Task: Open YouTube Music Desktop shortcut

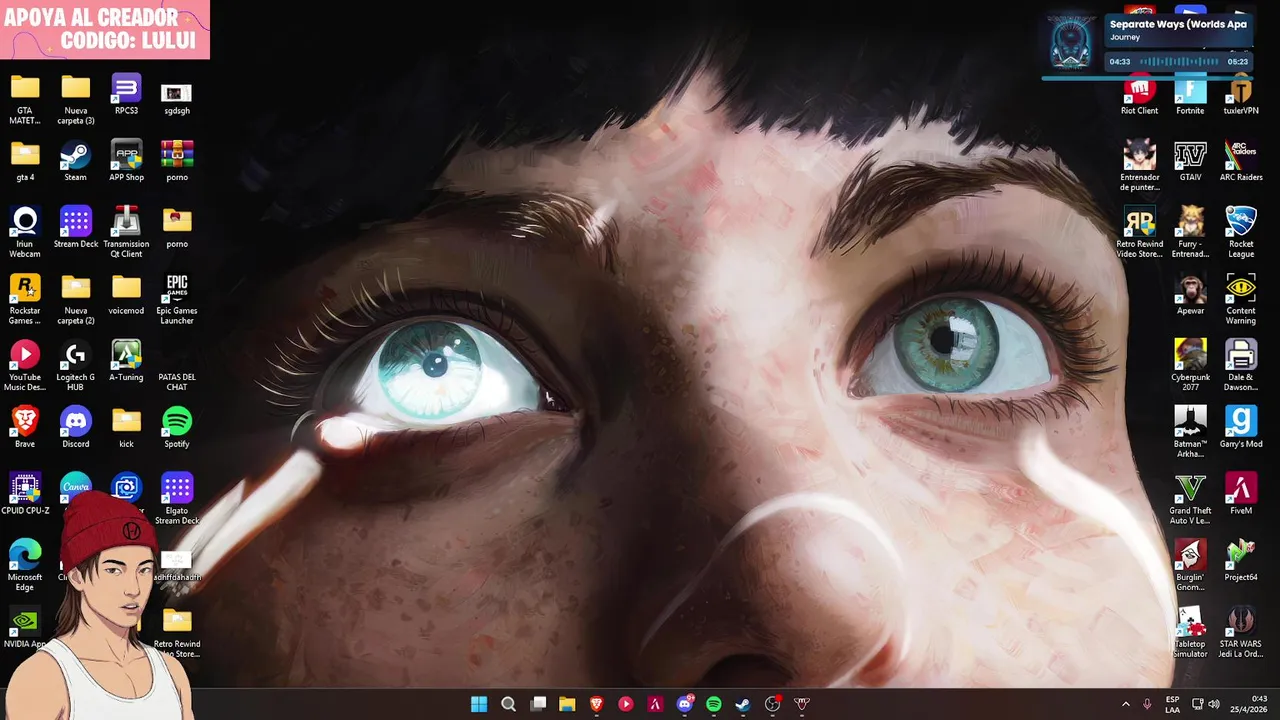Action: [x=25, y=367]
